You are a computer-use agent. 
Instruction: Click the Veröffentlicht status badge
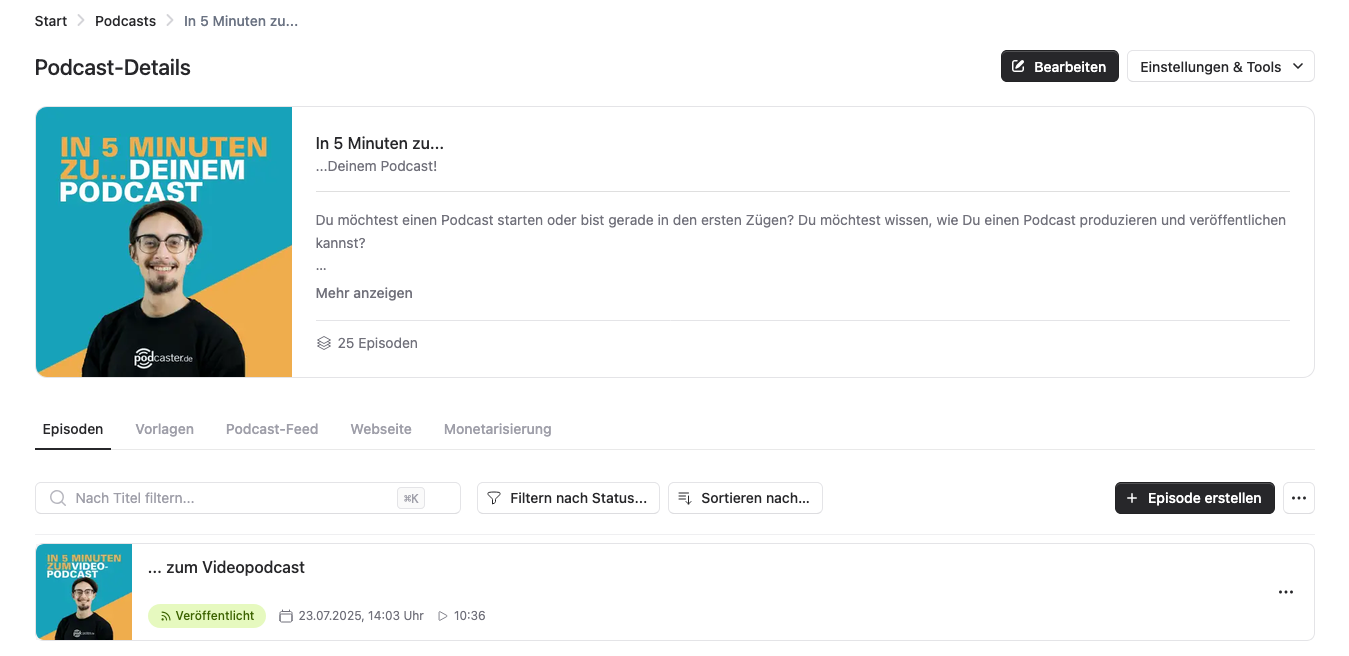(207, 616)
